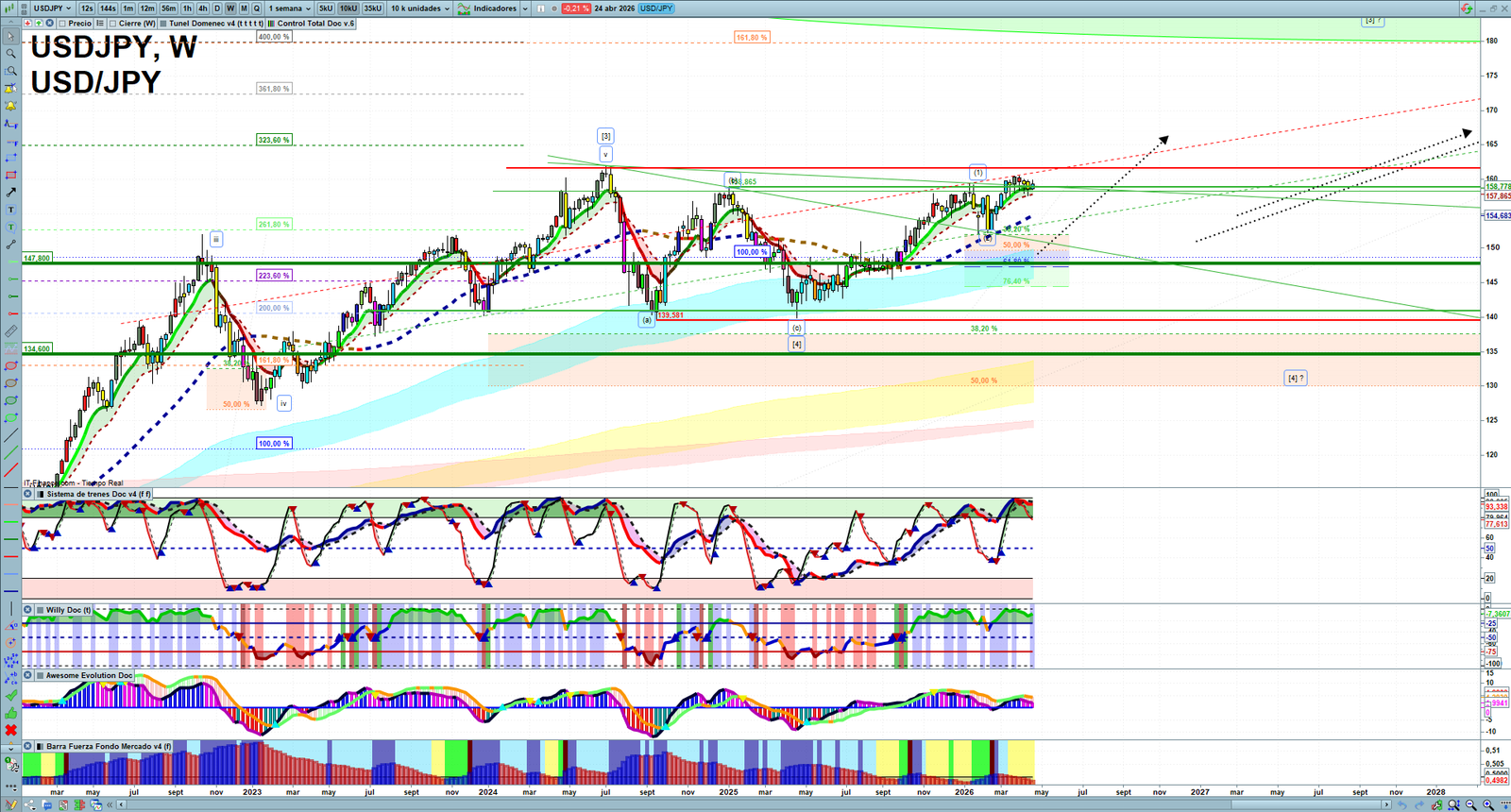This screenshot has height=812, width=1511.
Task: Pick the black arrow drawing tool
Action: point(10,193)
